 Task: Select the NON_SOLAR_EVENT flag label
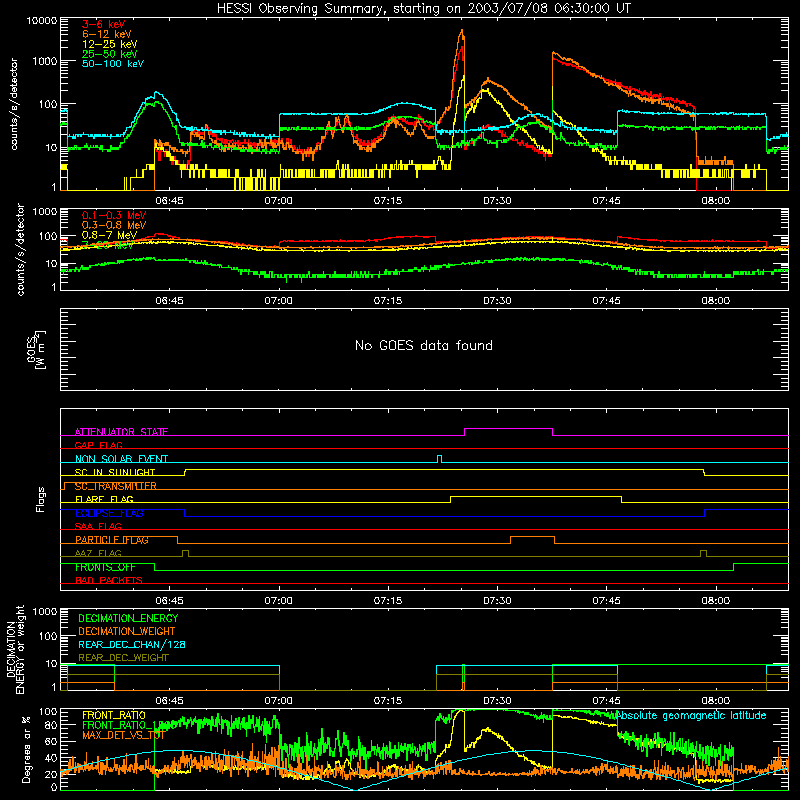coord(121,459)
